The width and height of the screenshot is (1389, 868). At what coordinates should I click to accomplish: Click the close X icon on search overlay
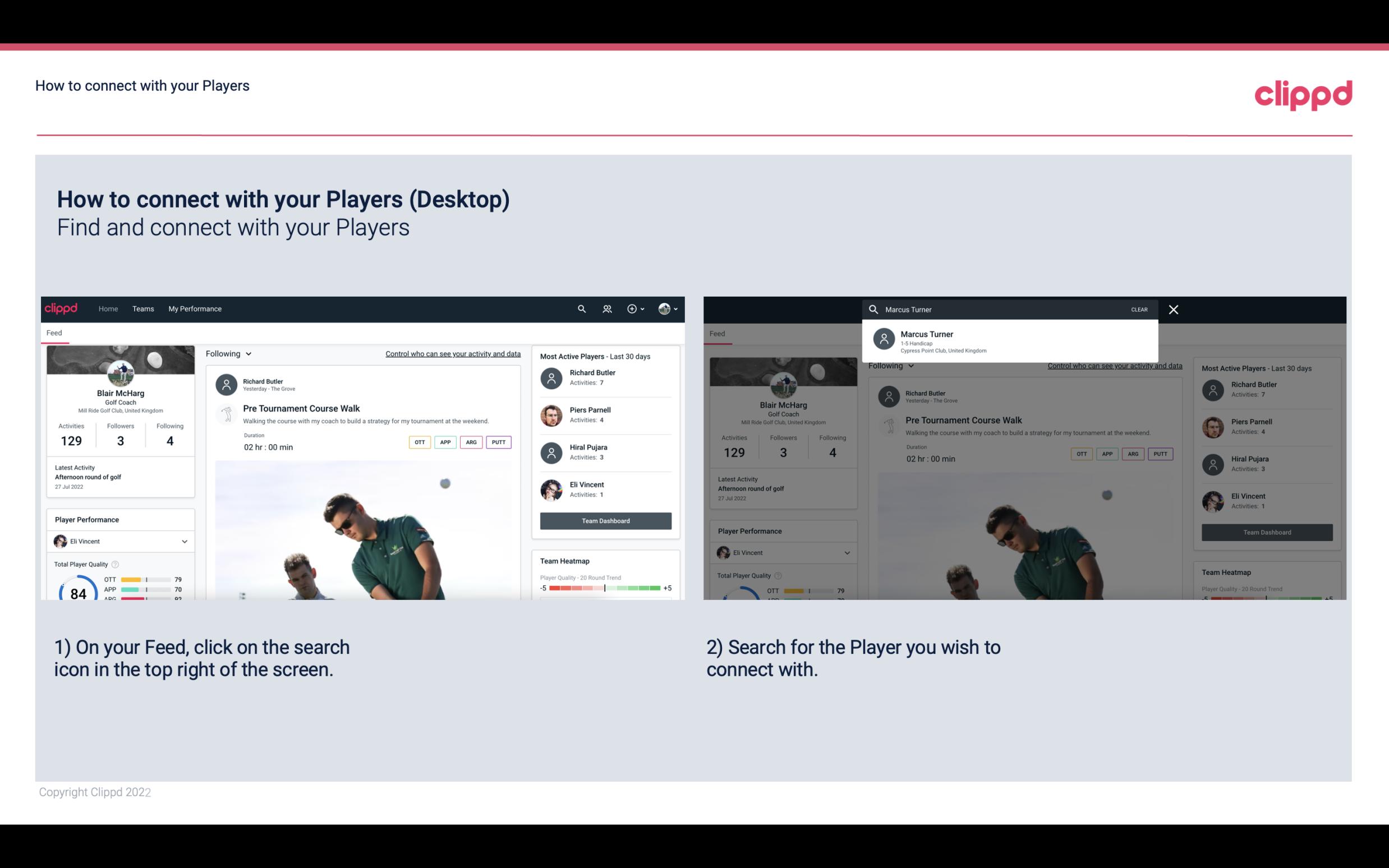[x=1175, y=309]
